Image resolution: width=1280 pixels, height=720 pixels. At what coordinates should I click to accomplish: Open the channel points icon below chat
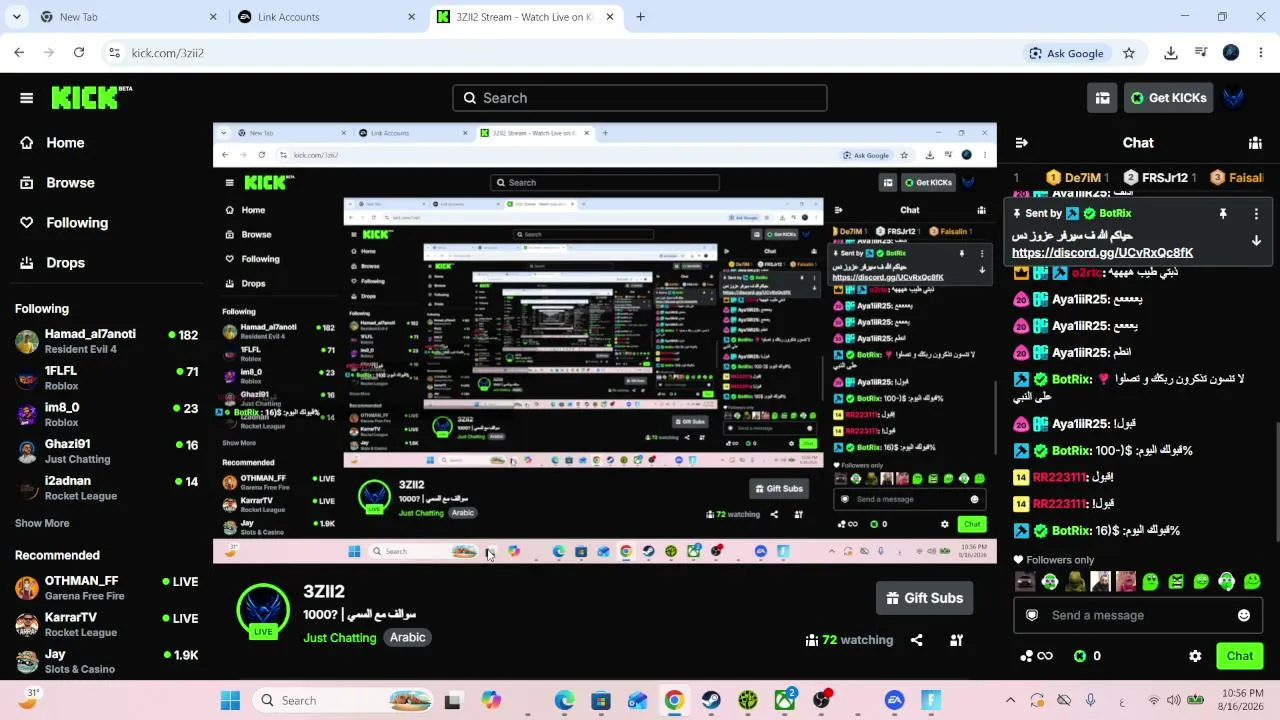pyautogui.click(x=1035, y=657)
